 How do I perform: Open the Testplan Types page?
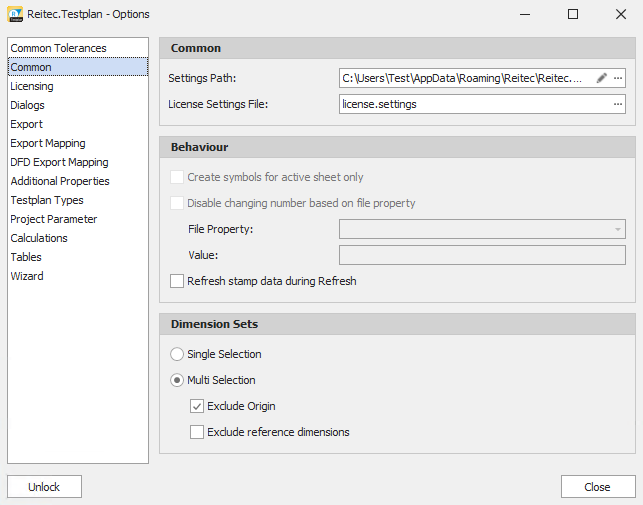tap(47, 200)
